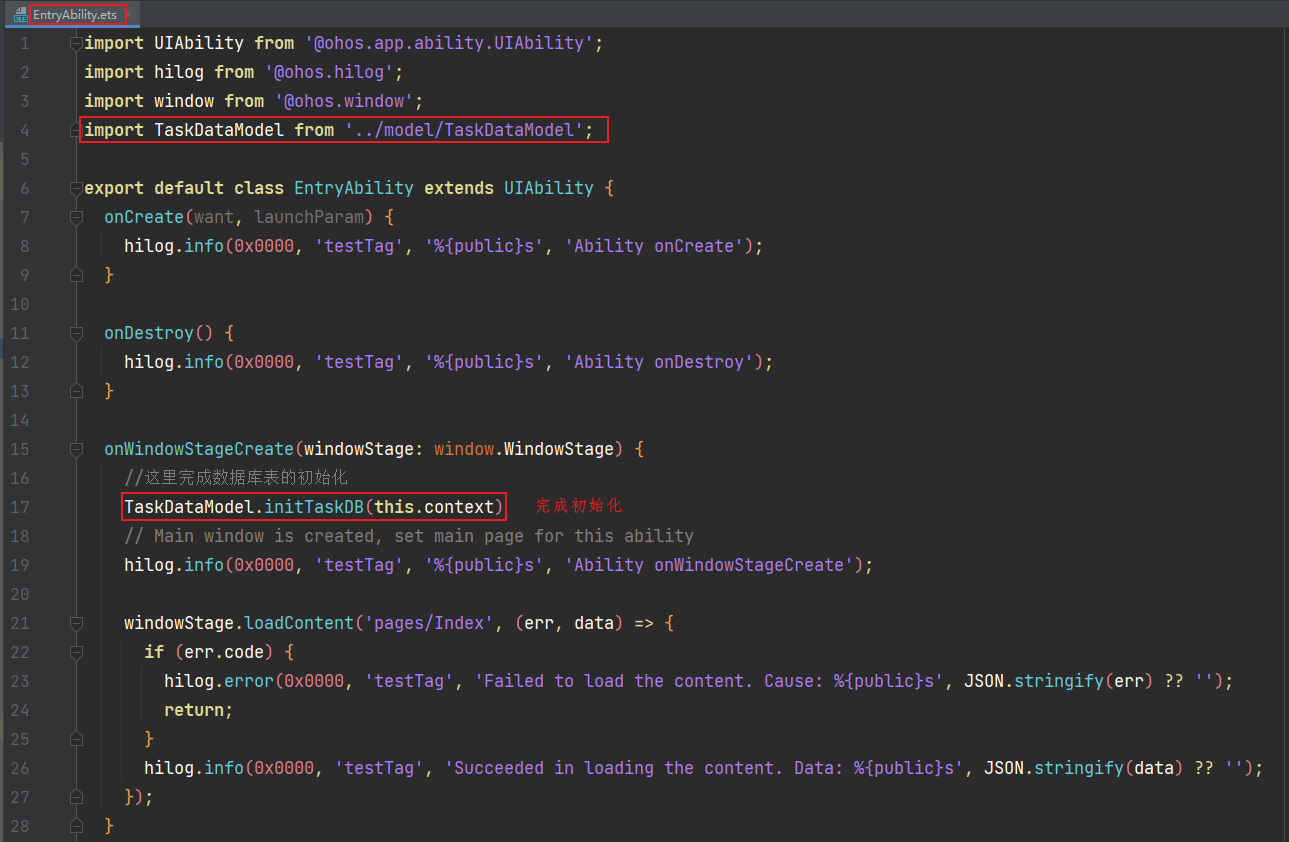Image resolution: width=1289 pixels, height=842 pixels.
Task: Close the EntryAbility.ets editor tab
Action: (127, 15)
